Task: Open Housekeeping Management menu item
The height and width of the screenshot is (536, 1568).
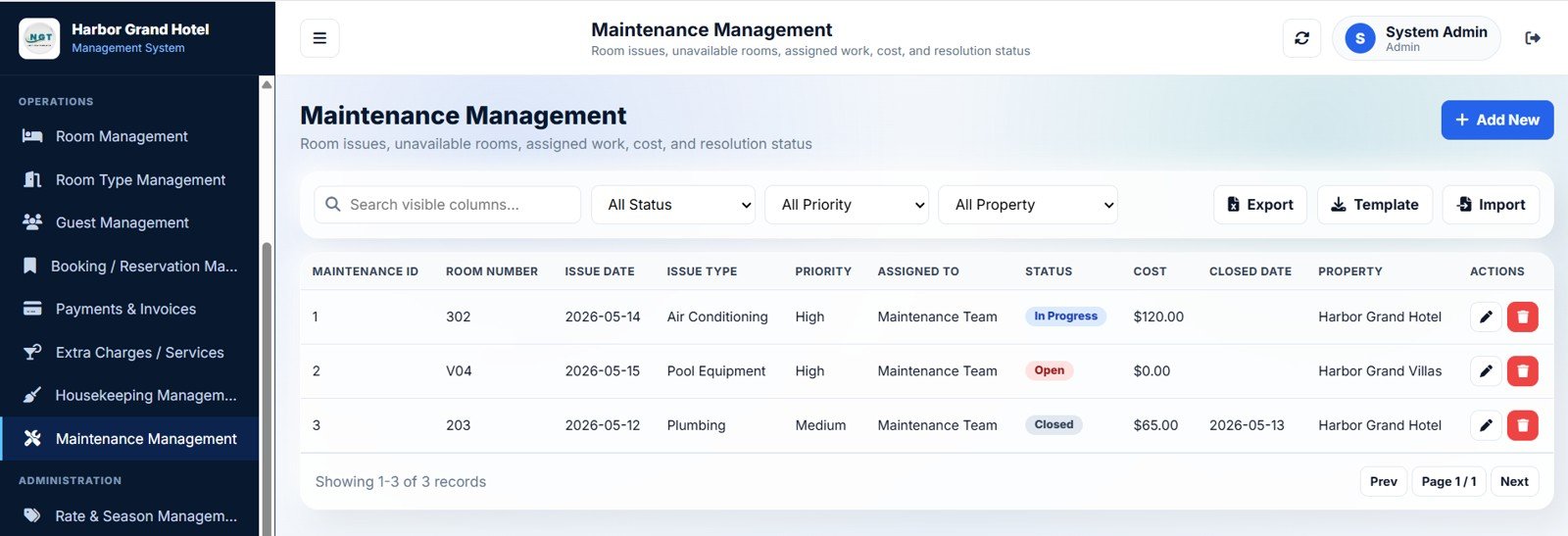Action: click(129, 395)
